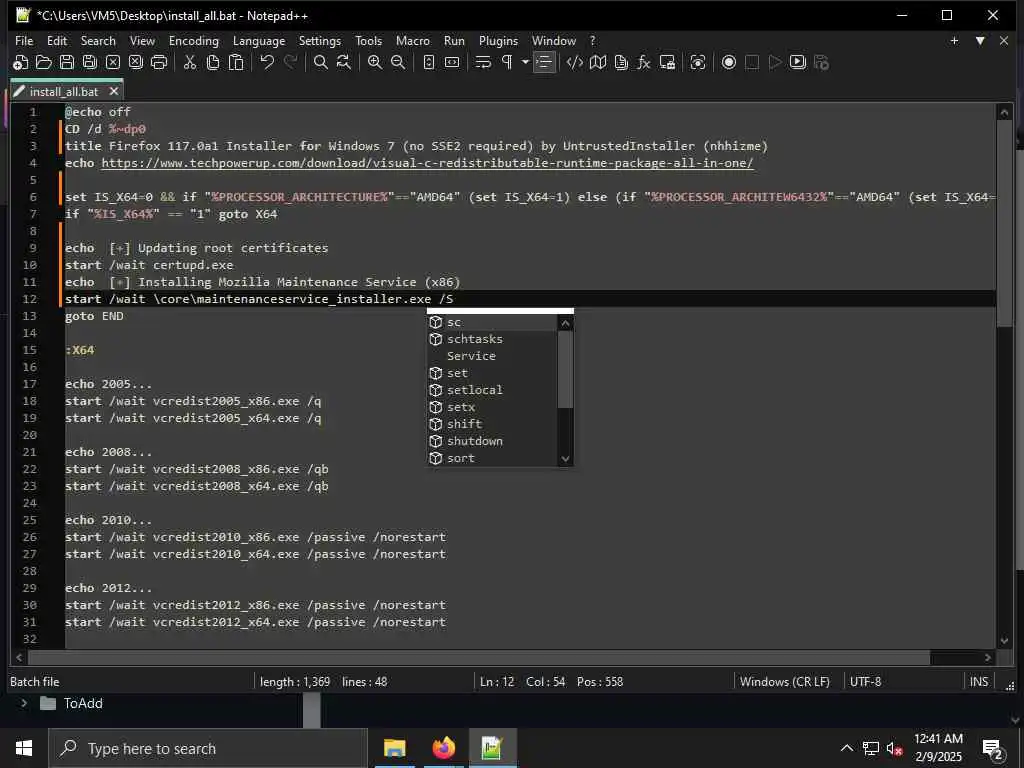Click the Zoom In icon

[375, 63]
